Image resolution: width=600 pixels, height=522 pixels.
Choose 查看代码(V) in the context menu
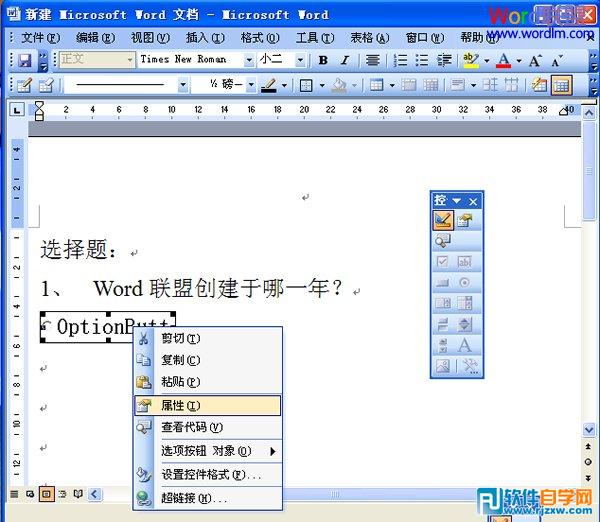(208, 427)
